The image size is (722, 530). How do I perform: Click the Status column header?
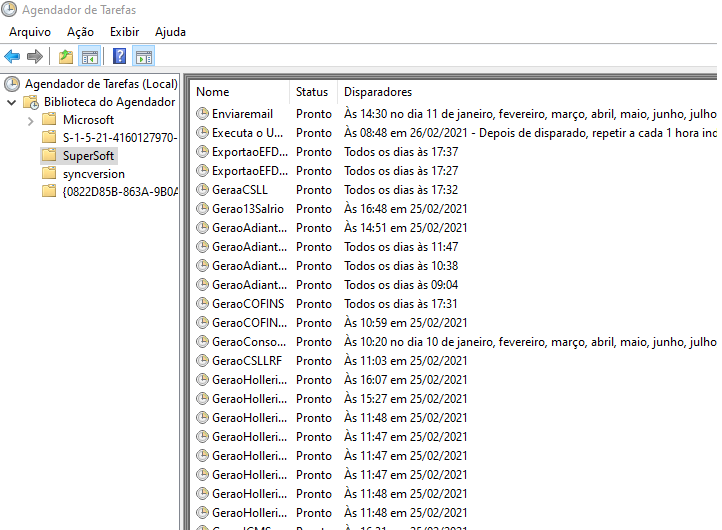(x=312, y=92)
